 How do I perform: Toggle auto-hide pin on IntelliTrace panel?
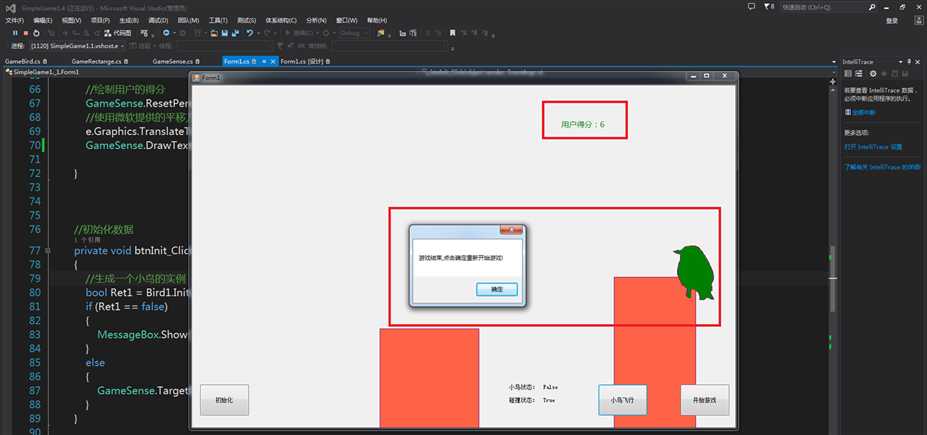909,61
